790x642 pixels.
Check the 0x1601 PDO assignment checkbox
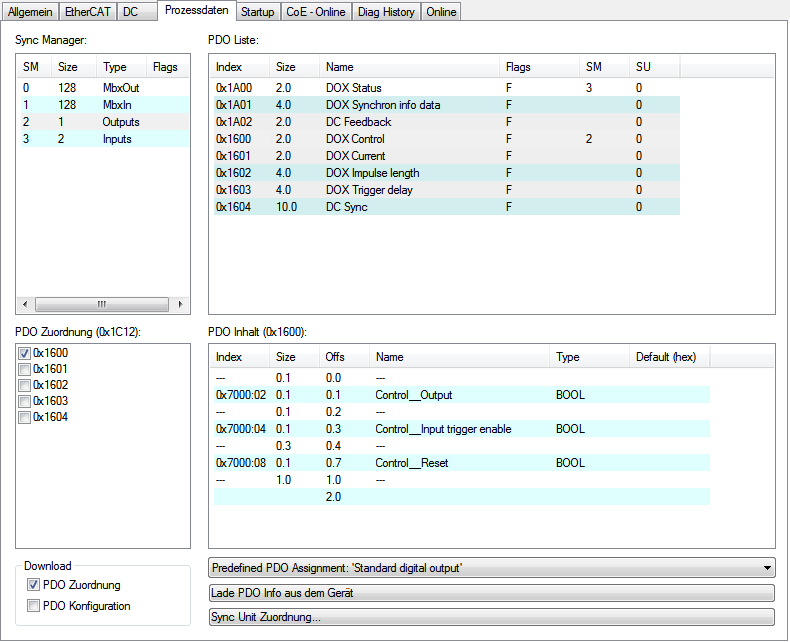coord(24,369)
